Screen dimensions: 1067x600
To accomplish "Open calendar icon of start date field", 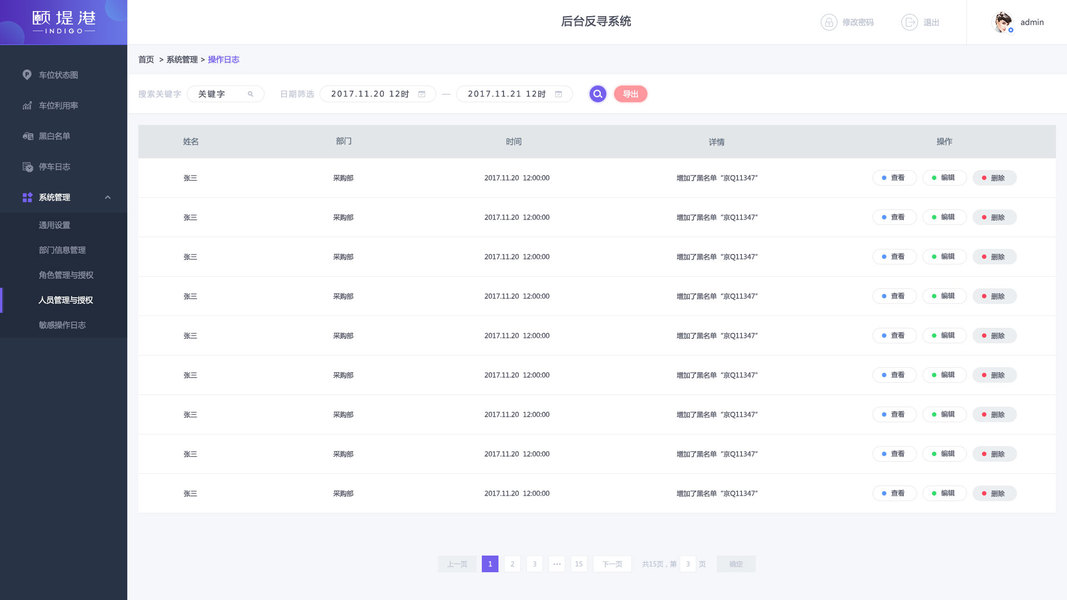I will (x=422, y=94).
